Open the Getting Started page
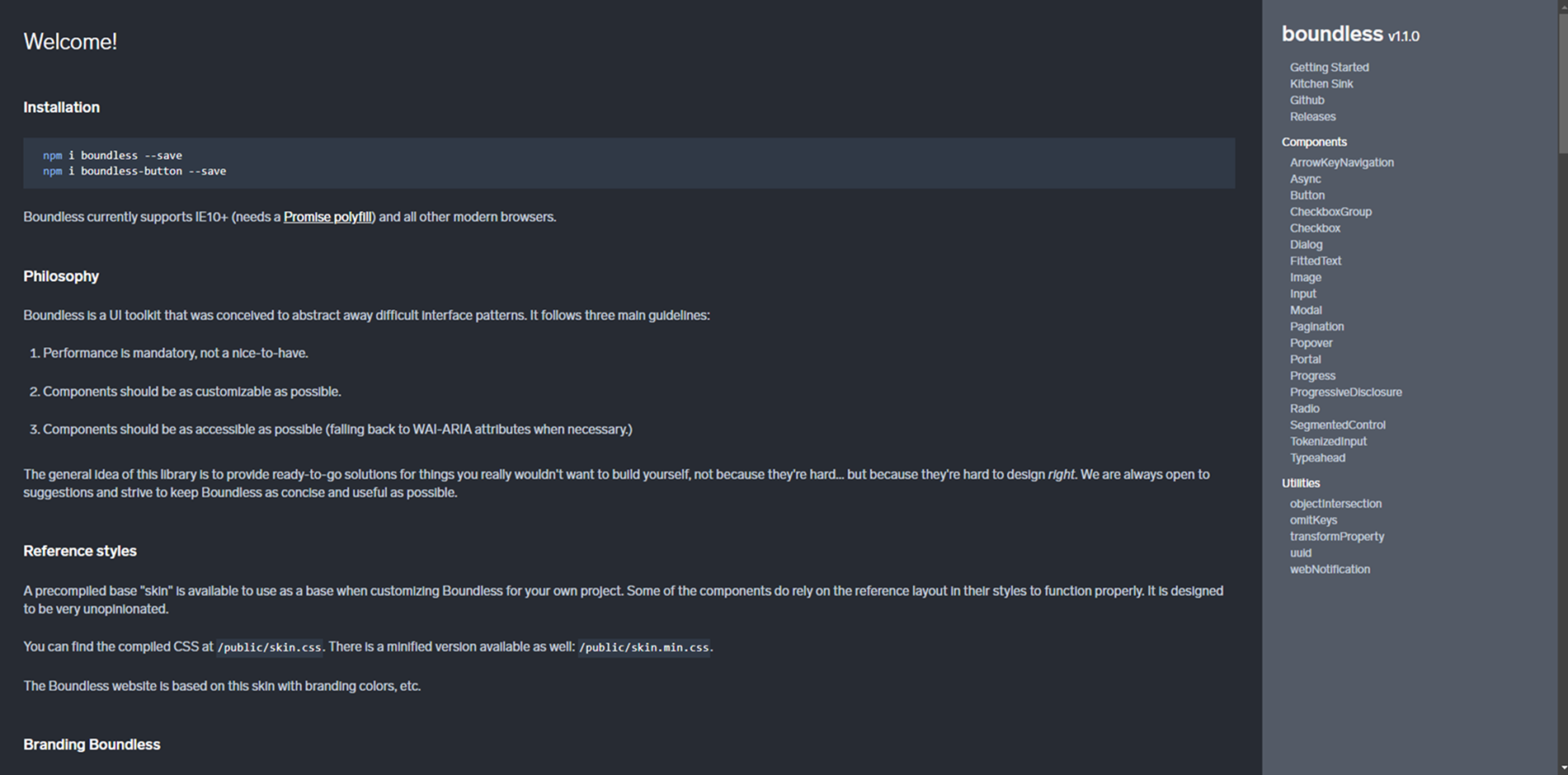 click(1329, 68)
